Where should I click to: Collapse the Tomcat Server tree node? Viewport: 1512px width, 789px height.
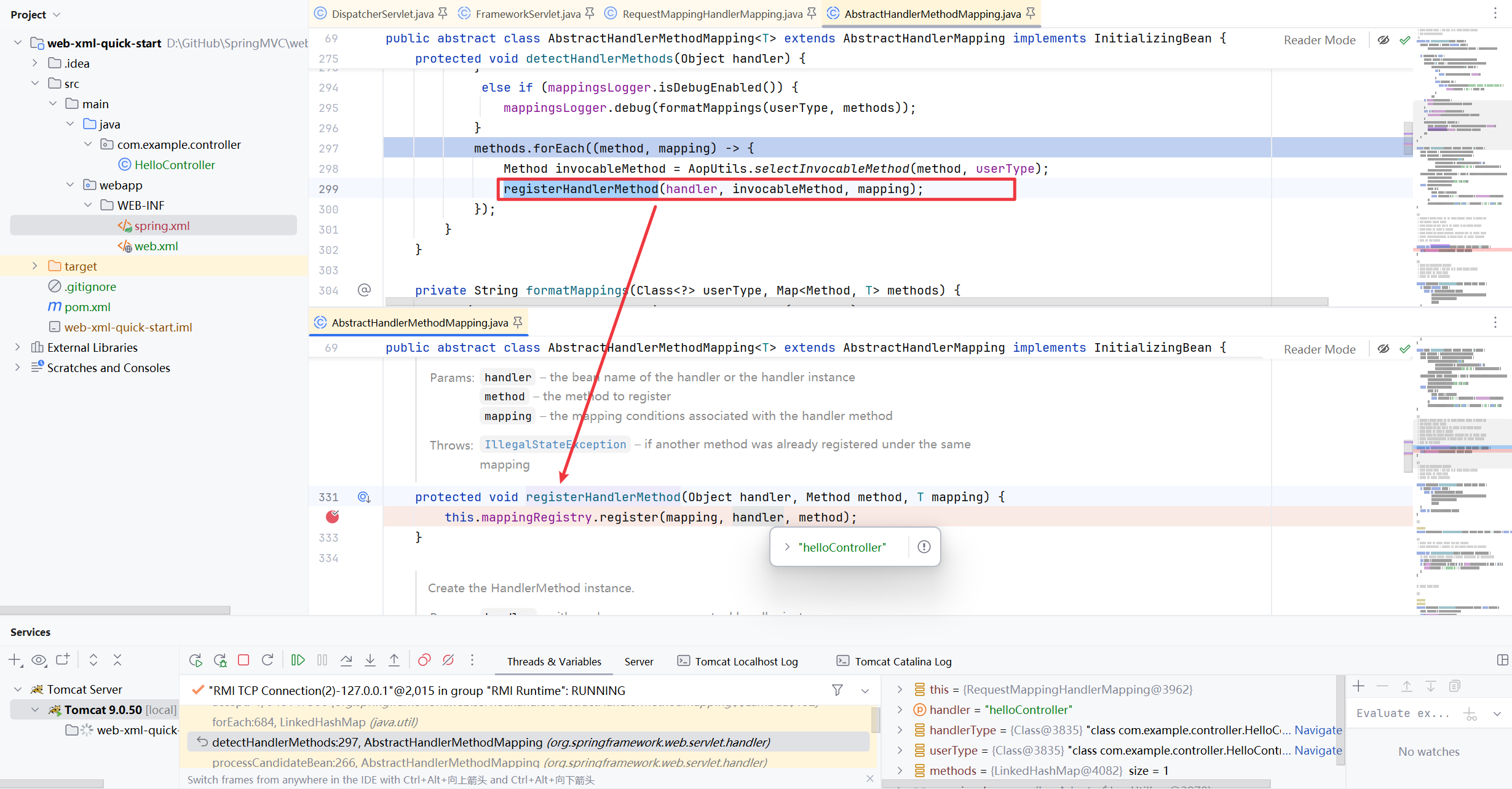(x=18, y=689)
